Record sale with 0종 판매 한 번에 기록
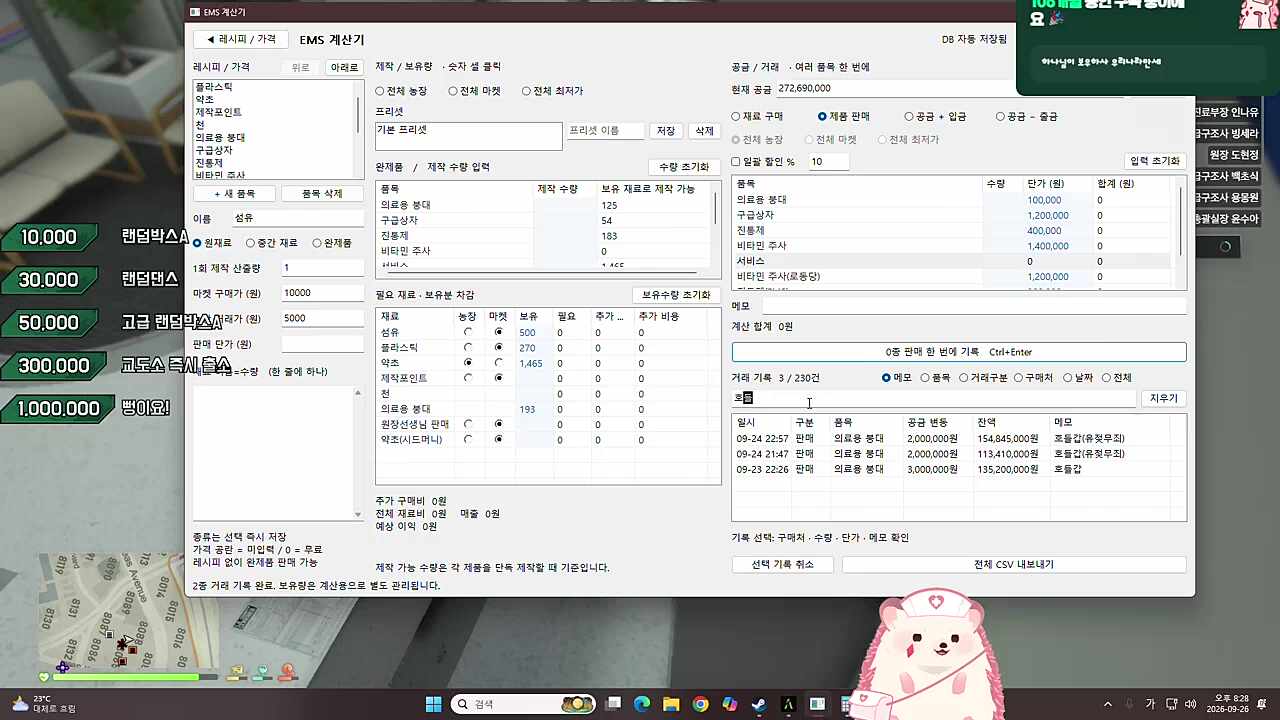This screenshot has width=1280, height=720. coord(959,352)
